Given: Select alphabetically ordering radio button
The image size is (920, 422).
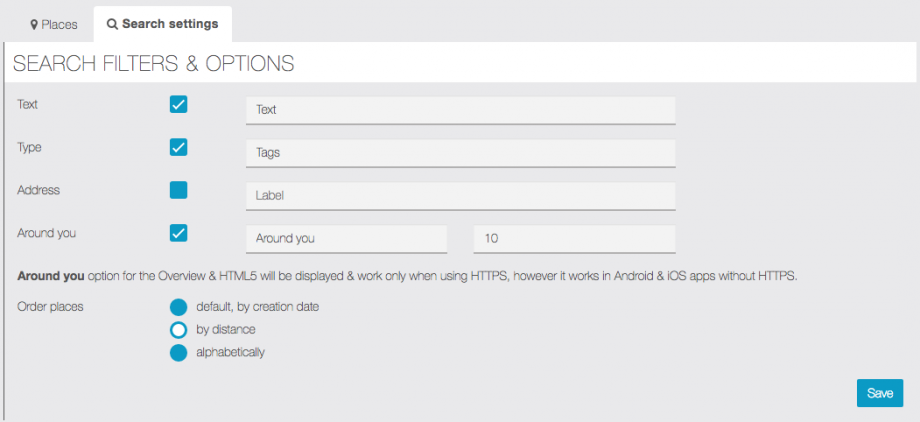Looking at the screenshot, I should point(179,352).
